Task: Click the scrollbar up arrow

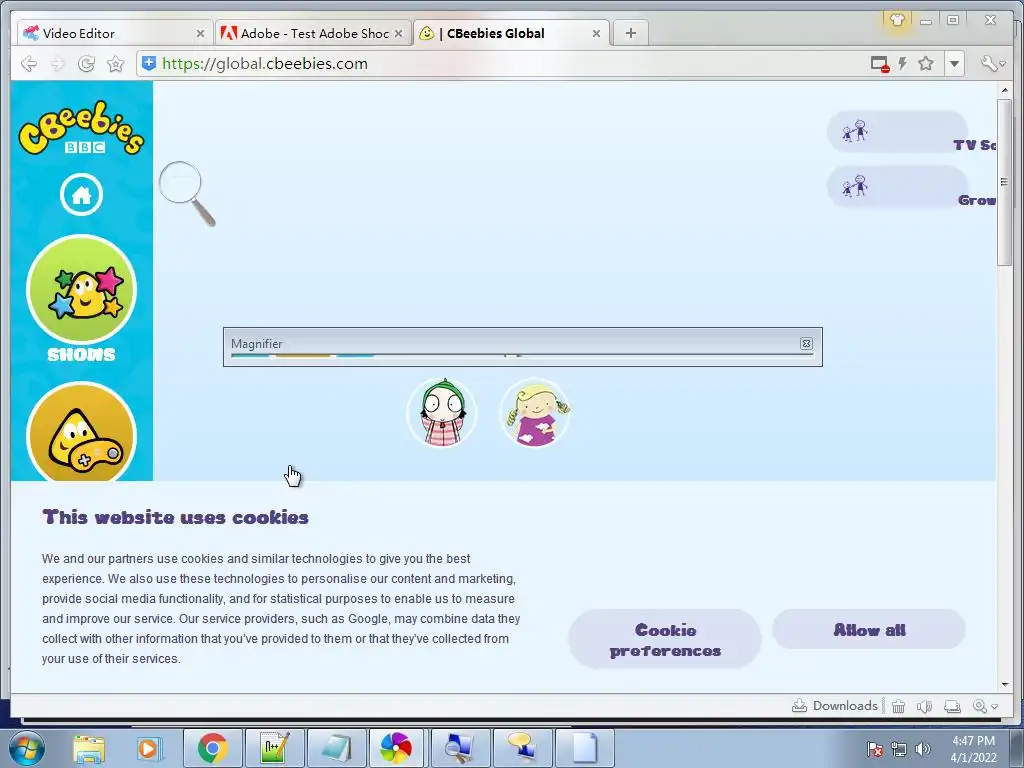Action: [x=1004, y=90]
